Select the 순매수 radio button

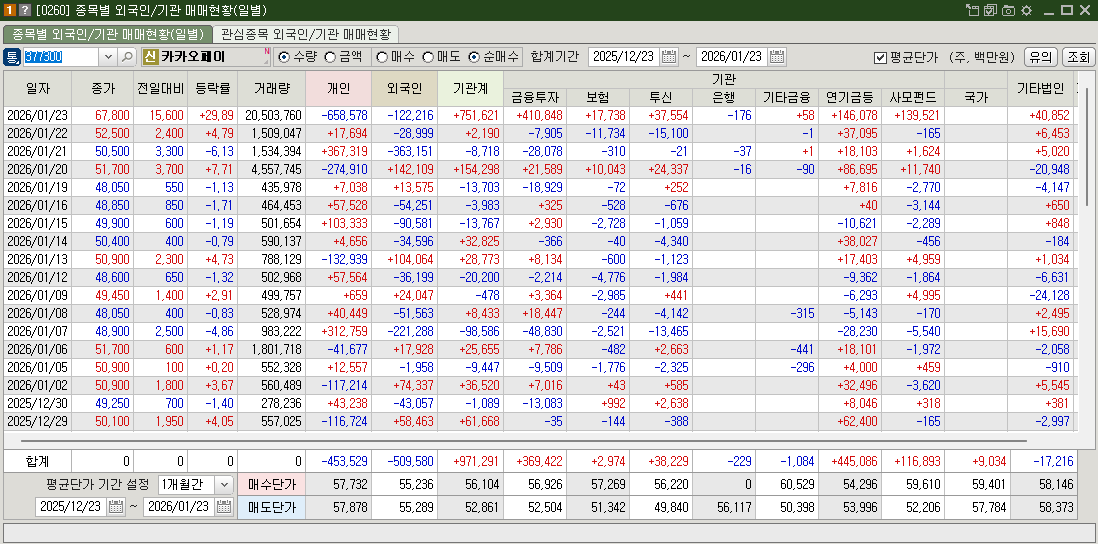click(474, 57)
